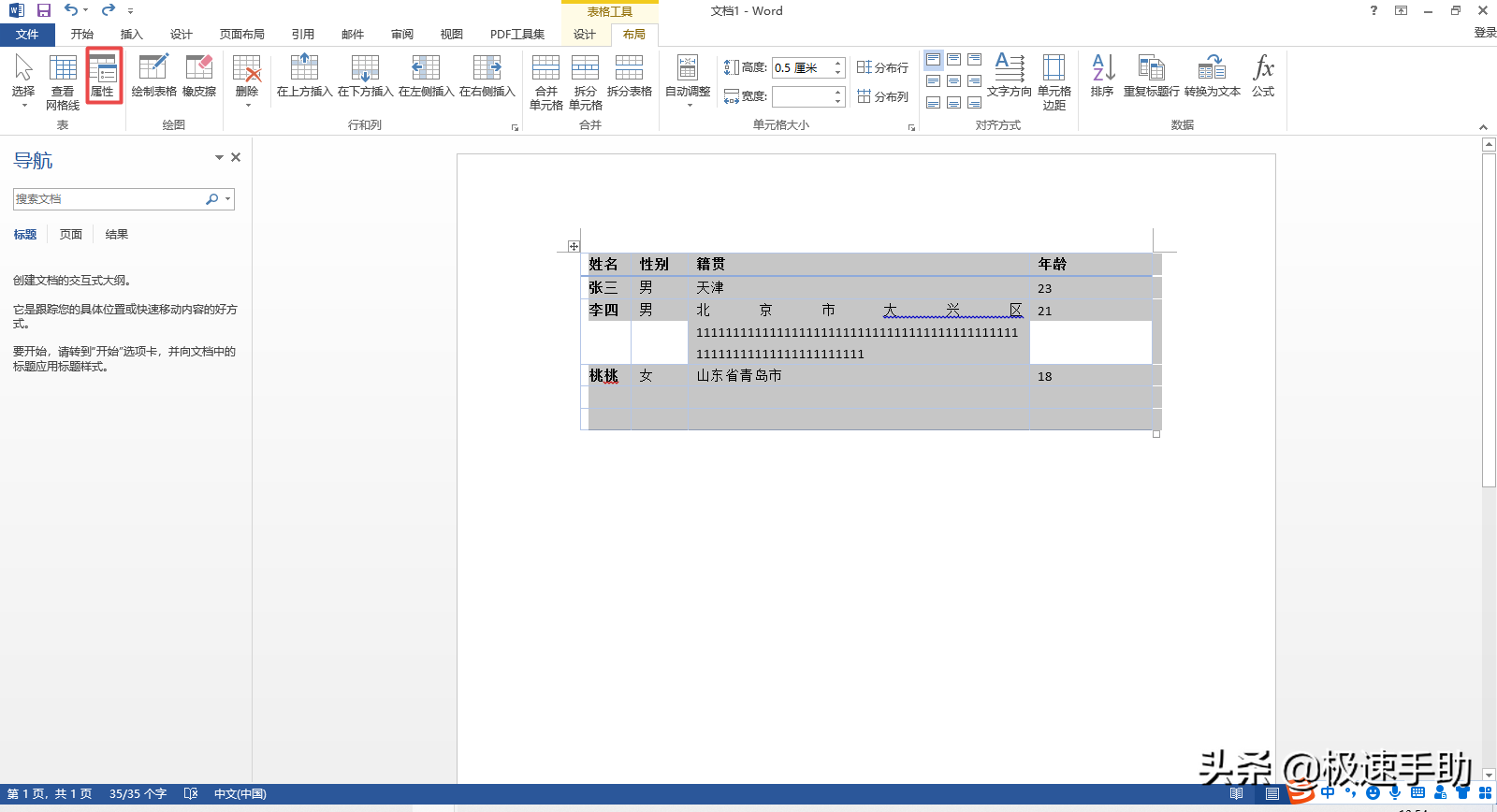This screenshot has width=1497, height=812.
Task: Switch to the Review (审阅) tab
Action: [402, 35]
